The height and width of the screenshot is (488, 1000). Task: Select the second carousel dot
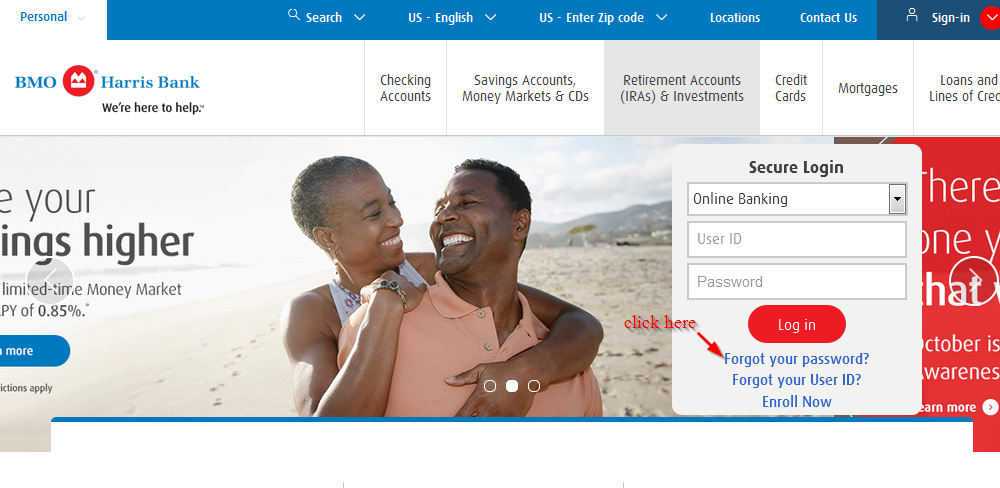tap(511, 386)
